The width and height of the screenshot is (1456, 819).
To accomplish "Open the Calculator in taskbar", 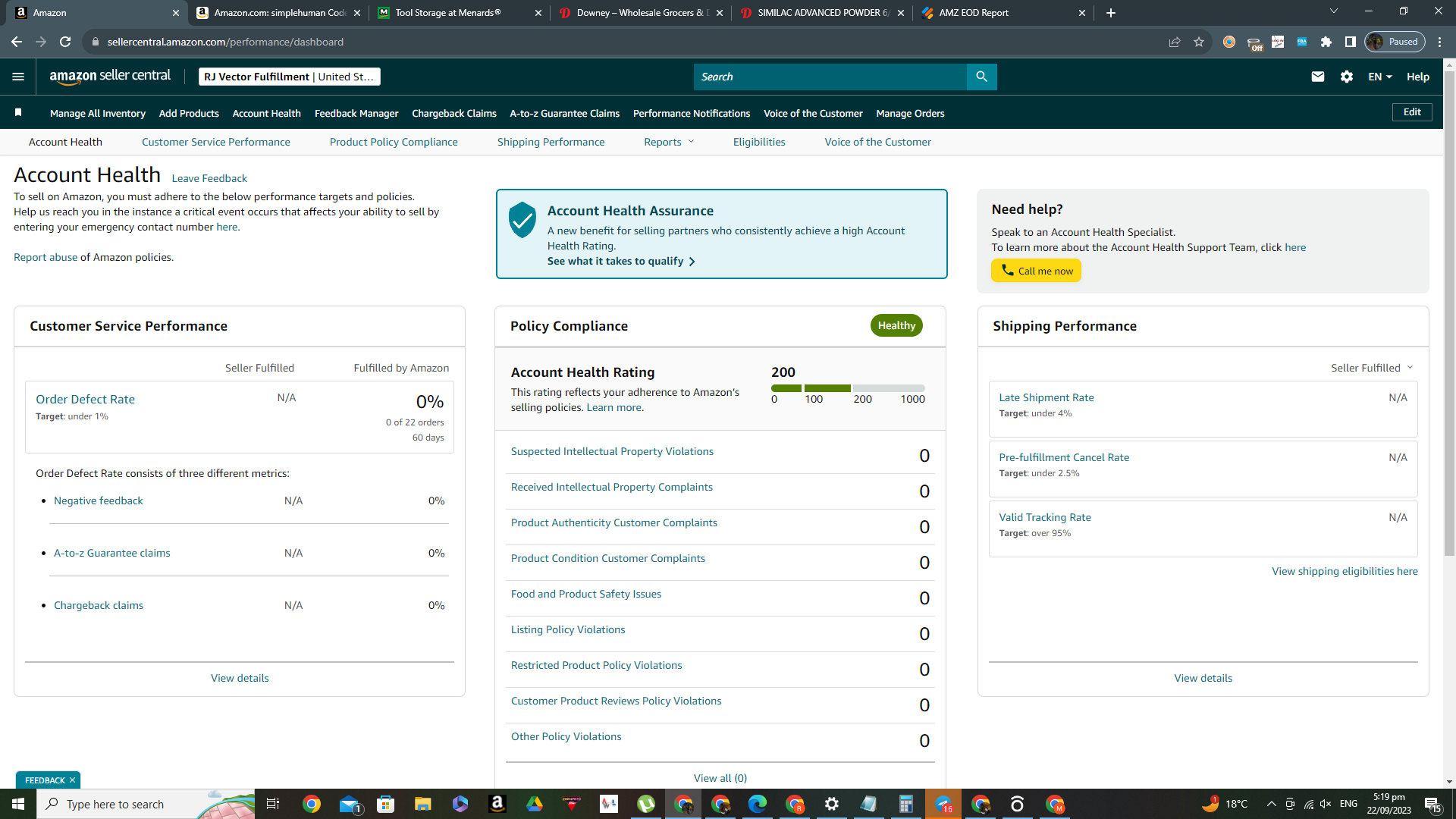I will (906, 804).
